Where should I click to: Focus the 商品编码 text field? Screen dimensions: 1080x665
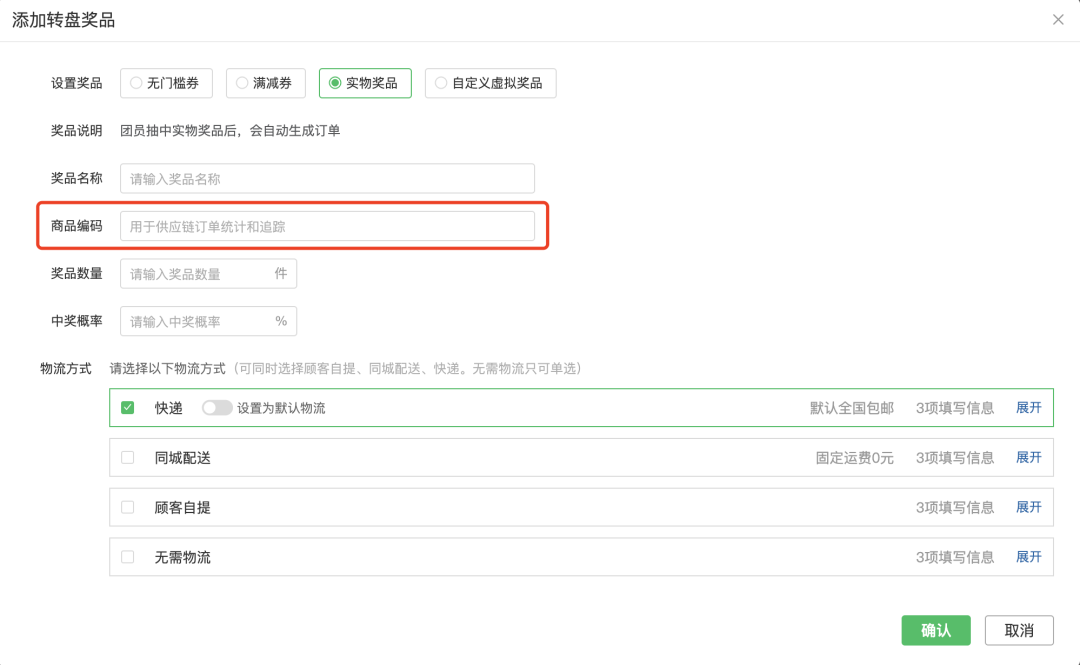327,227
